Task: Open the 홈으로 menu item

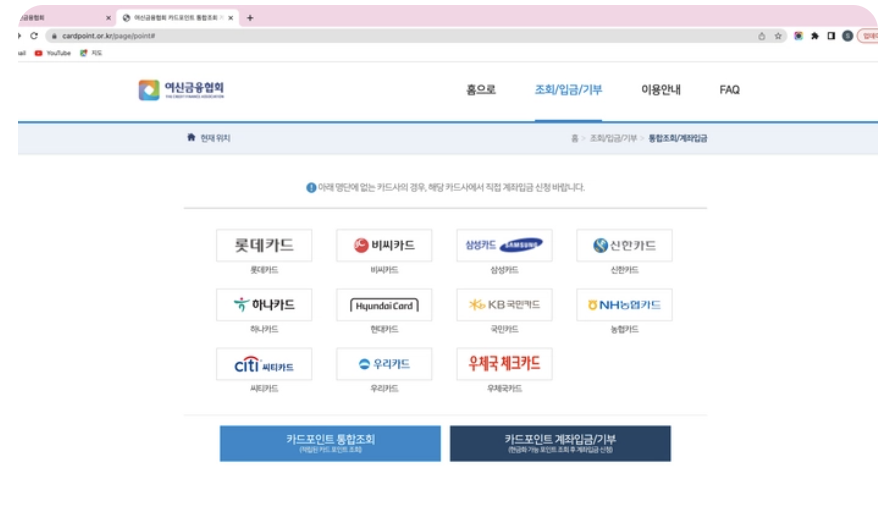Action: tap(481, 90)
